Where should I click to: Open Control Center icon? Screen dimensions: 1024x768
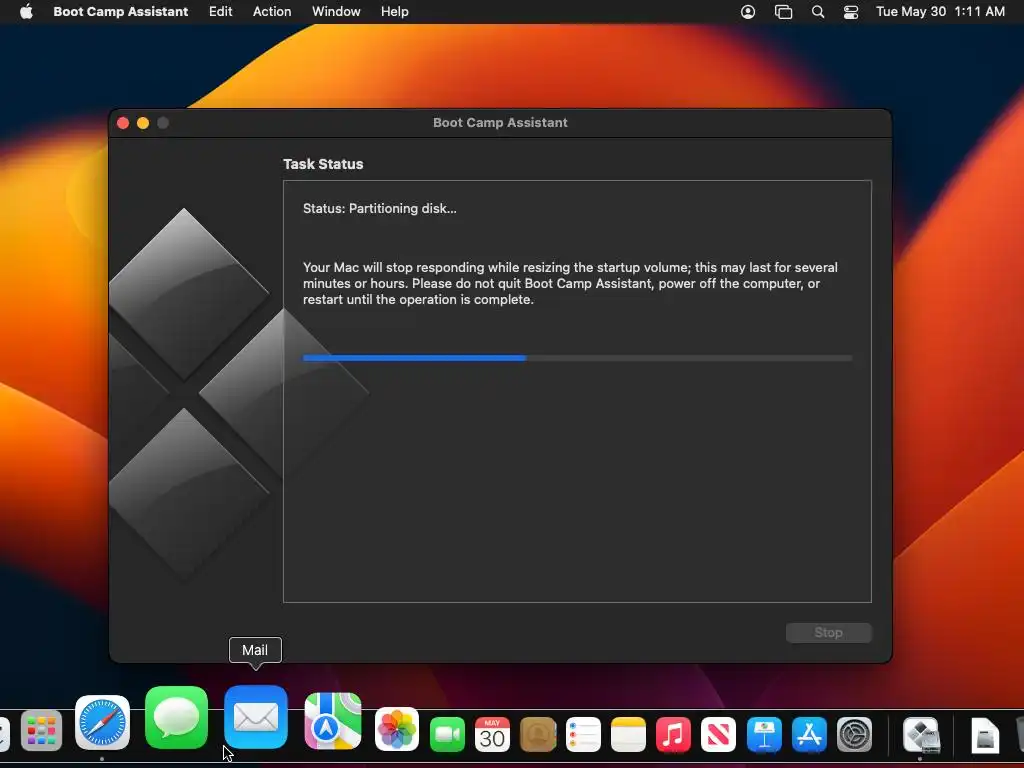click(850, 11)
